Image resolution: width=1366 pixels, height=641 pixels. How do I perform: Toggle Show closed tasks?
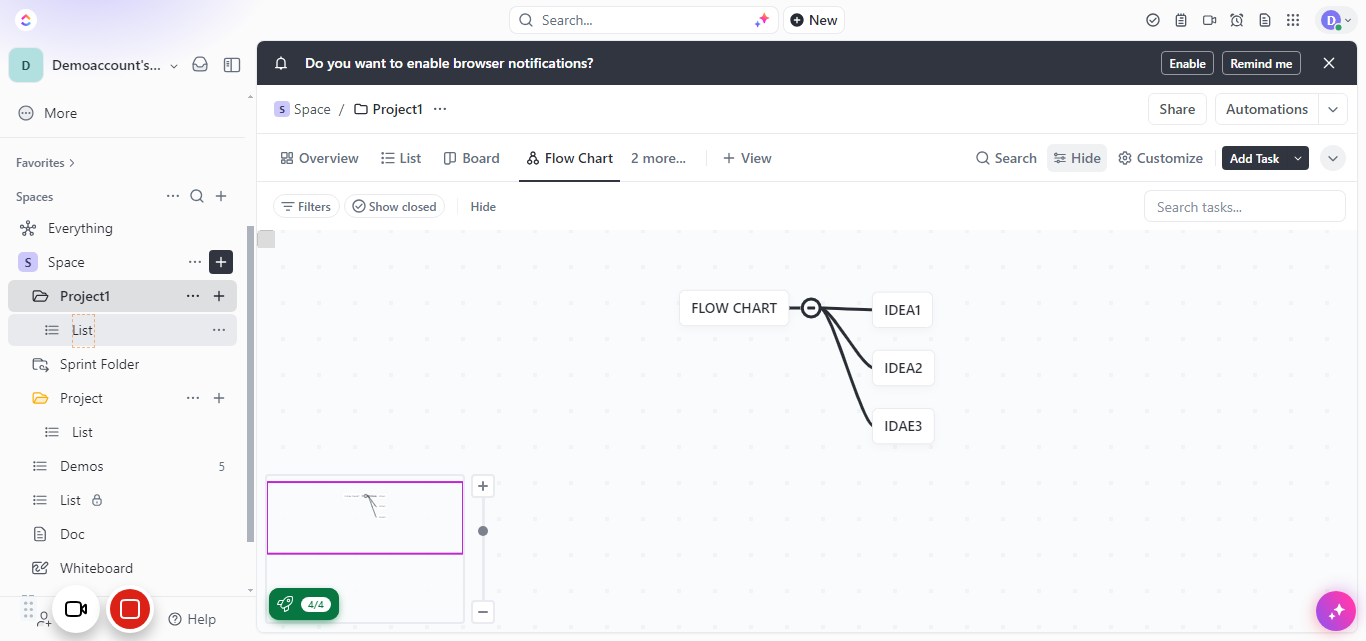point(394,207)
